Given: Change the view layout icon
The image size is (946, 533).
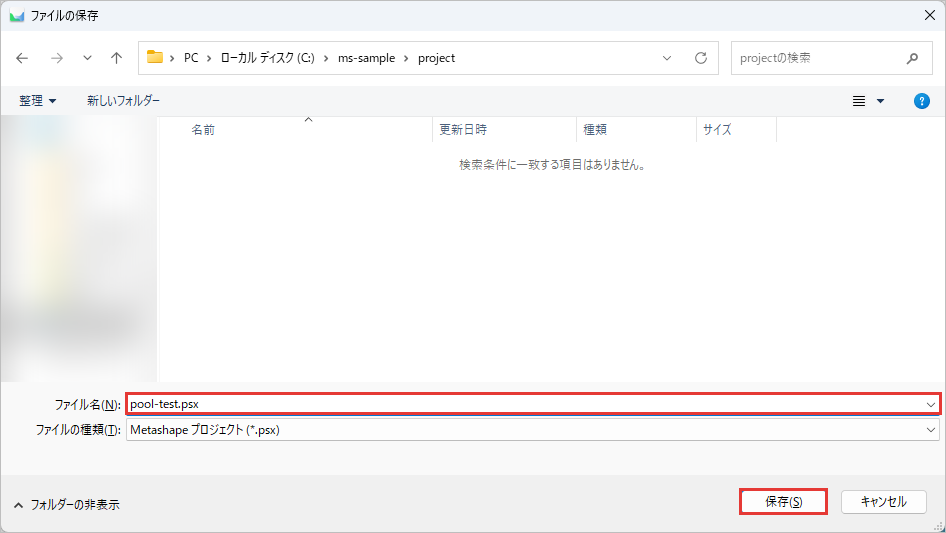Looking at the screenshot, I should click(x=859, y=101).
